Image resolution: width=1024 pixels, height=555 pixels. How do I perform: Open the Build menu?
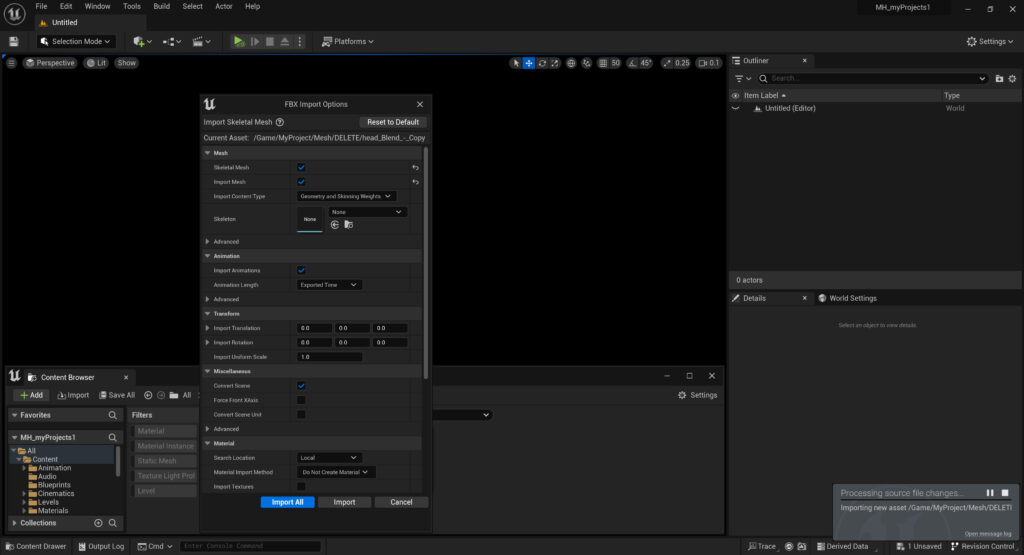pos(161,6)
